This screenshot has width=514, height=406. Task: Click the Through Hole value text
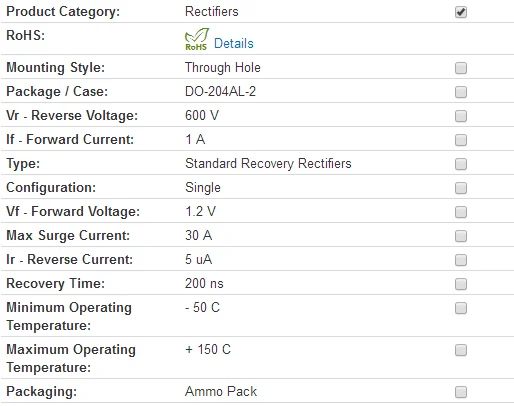pos(223,68)
